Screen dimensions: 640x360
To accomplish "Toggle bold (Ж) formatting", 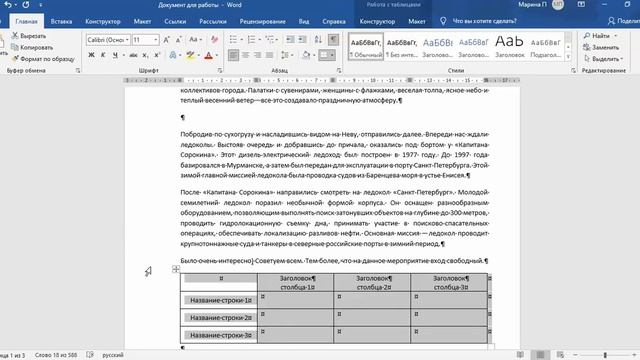I will 91,55.
